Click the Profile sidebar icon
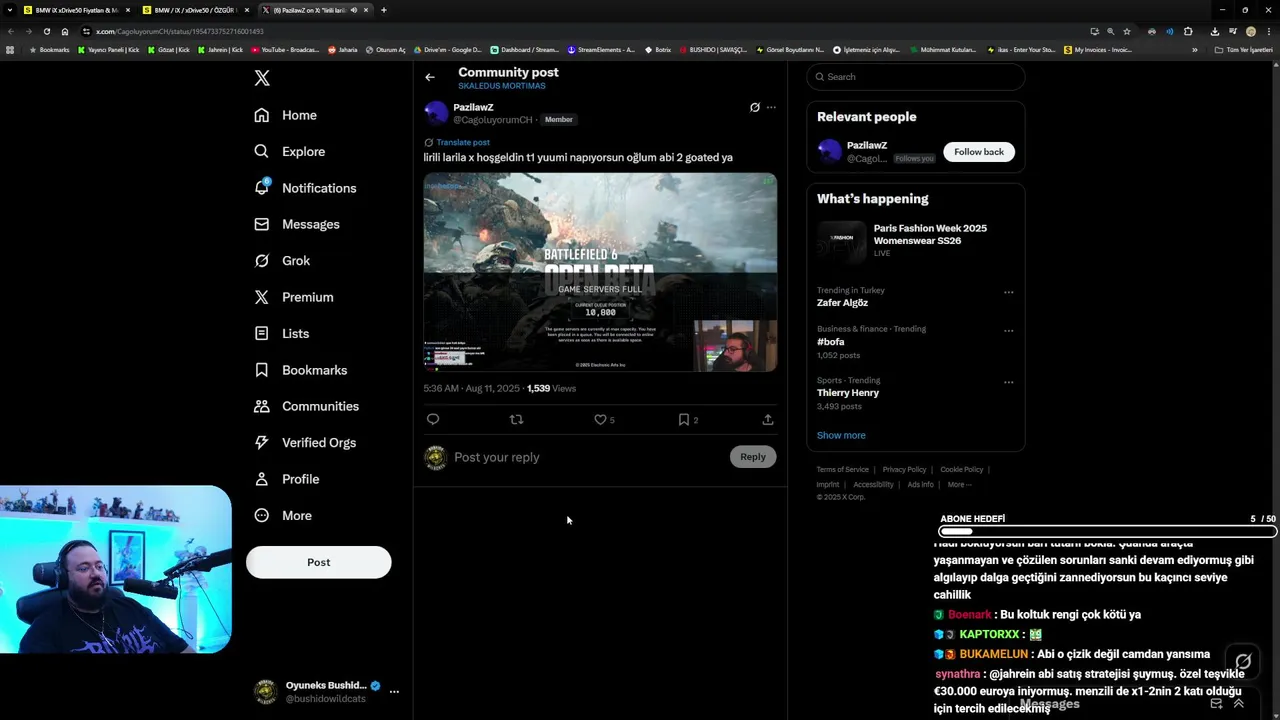Screen dimensions: 1280x720 point(262,479)
